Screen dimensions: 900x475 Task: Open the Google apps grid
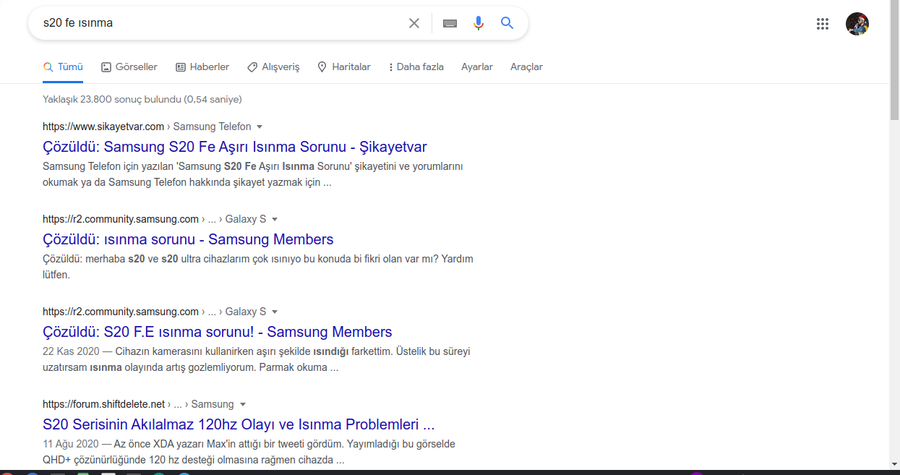point(822,24)
